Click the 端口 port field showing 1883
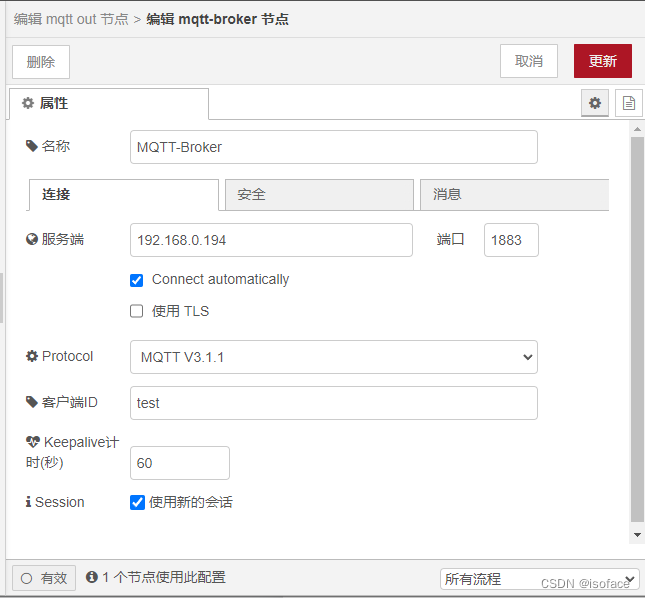Image resolution: width=645 pixels, height=598 pixels. click(511, 240)
